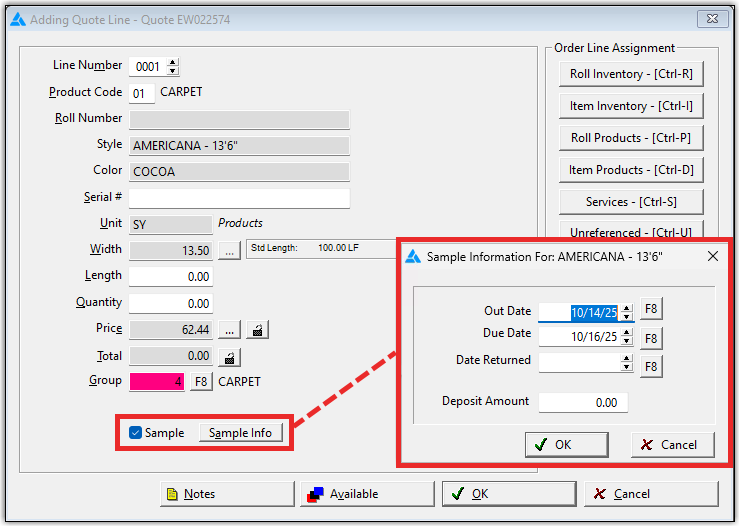This screenshot has height=527, width=740.
Task: Decrease Out Date with down spinner
Action: coord(627,317)
